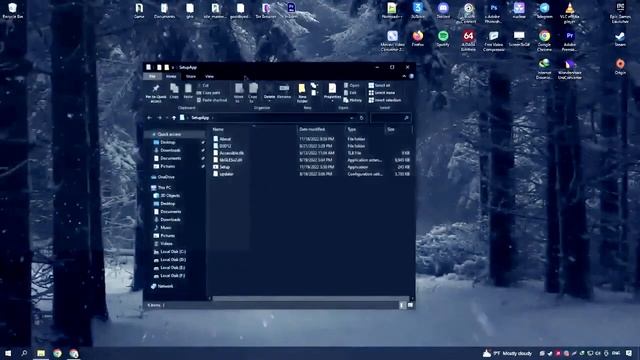Click SetupApp in the address bar
Viewport: 640px width, 360px height.
pyautogui.click(x=200, y=118)
